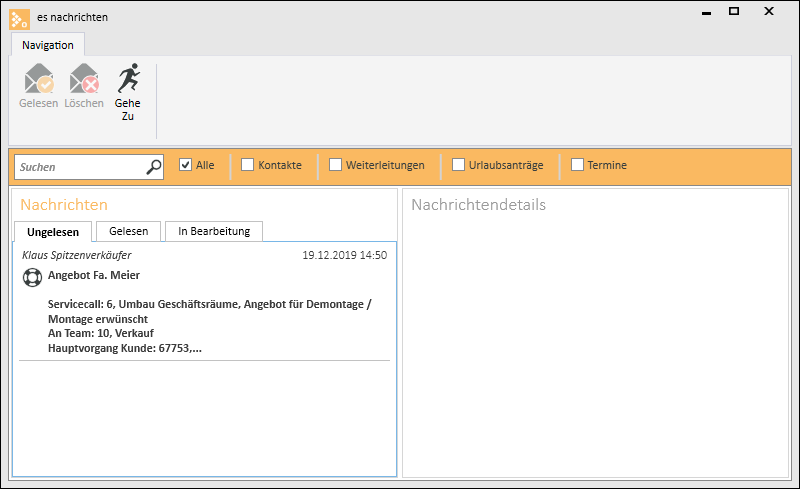Delete message using Löschen envelope icon
The image size is (800, 489).
[84, 79]
